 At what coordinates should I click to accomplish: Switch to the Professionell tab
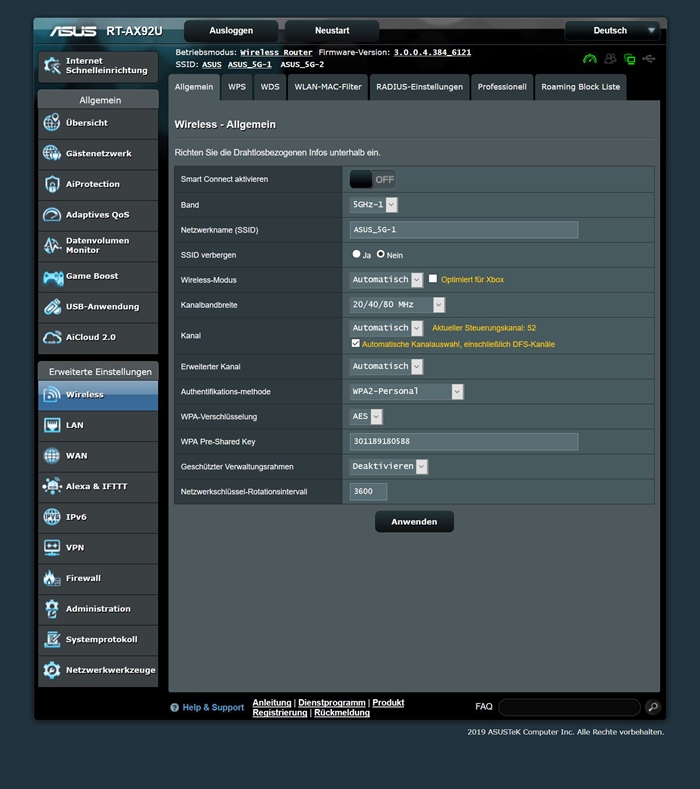coord(502,87)
